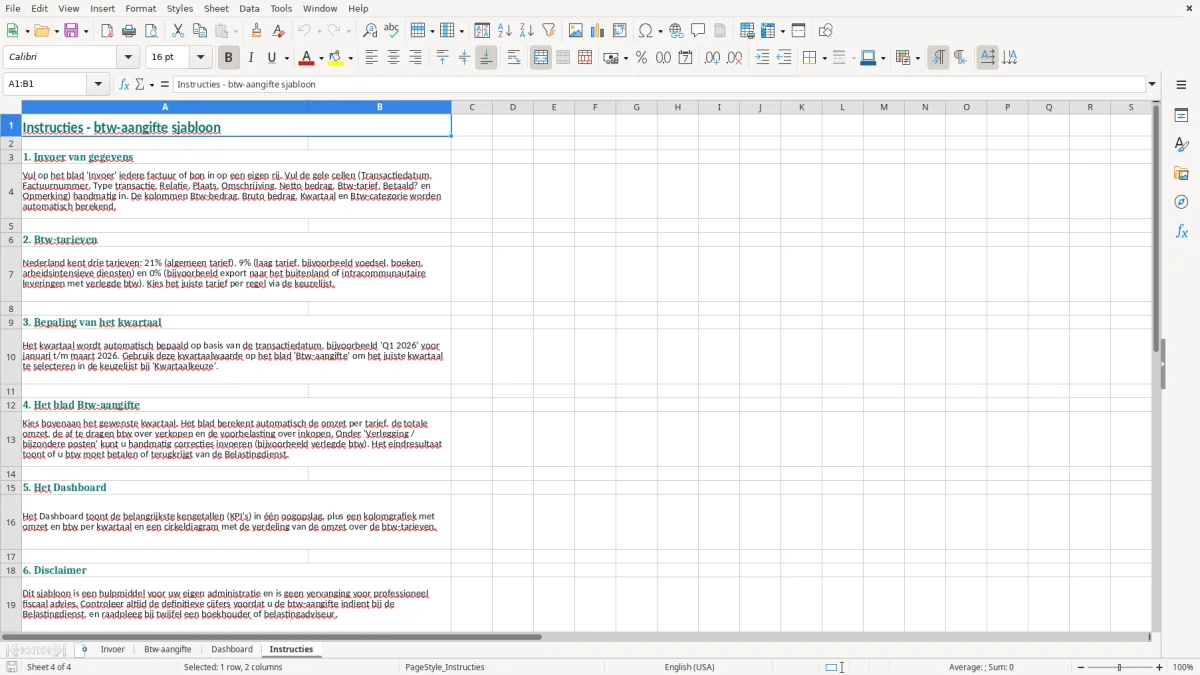Save the document with the Save icon

[71, 31]
